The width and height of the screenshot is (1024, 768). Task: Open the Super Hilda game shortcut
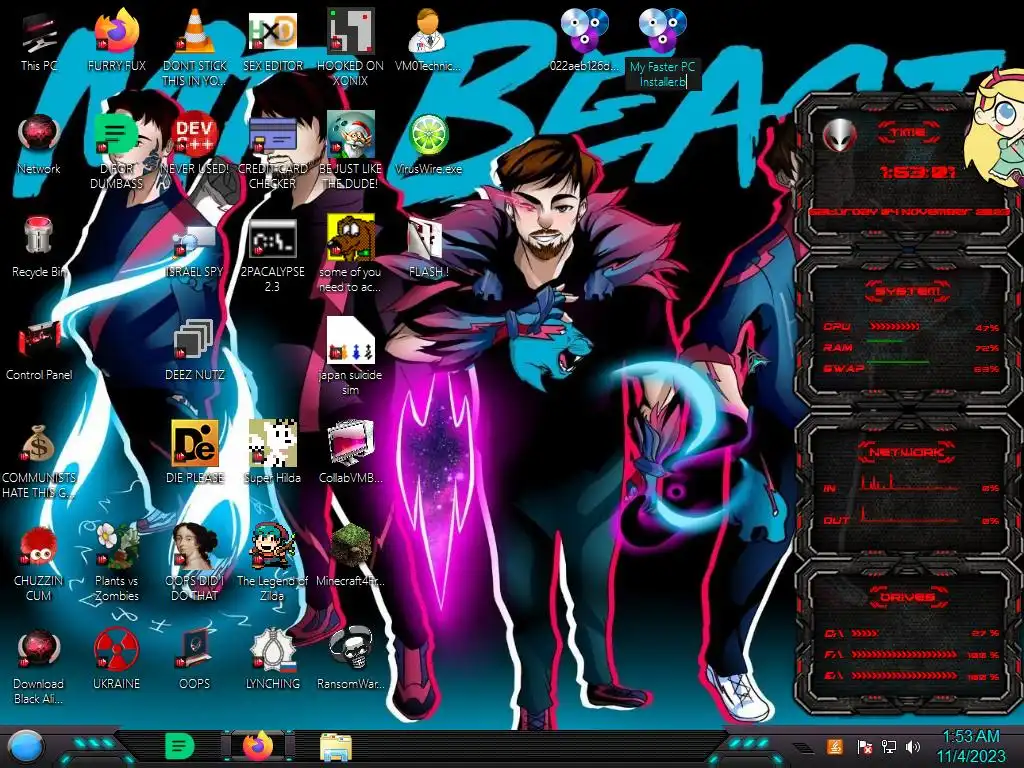click(272, 452)
